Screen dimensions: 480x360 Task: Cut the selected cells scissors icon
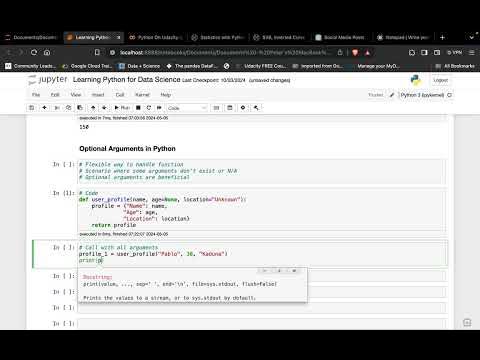pyautogui.click(x=57, y=108)
